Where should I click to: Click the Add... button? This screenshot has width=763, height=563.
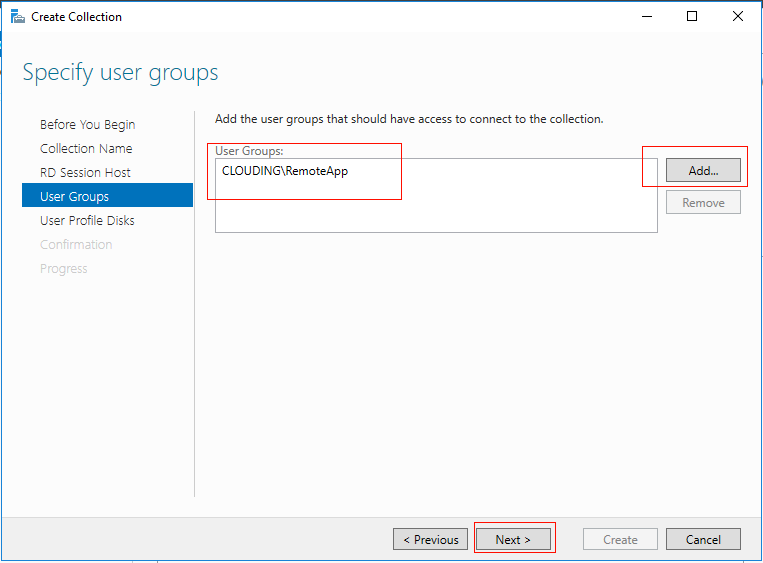pos(703,170)
